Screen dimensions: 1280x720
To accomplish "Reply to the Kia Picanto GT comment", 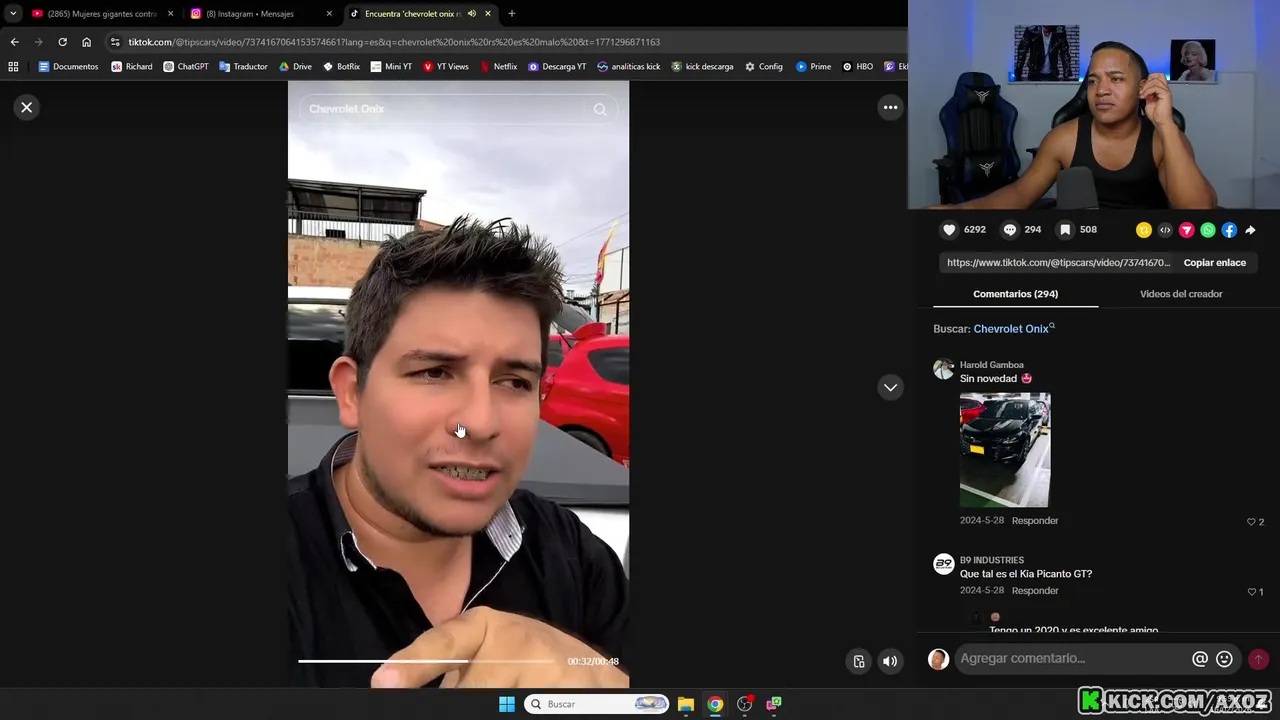I will [1034, 591].
